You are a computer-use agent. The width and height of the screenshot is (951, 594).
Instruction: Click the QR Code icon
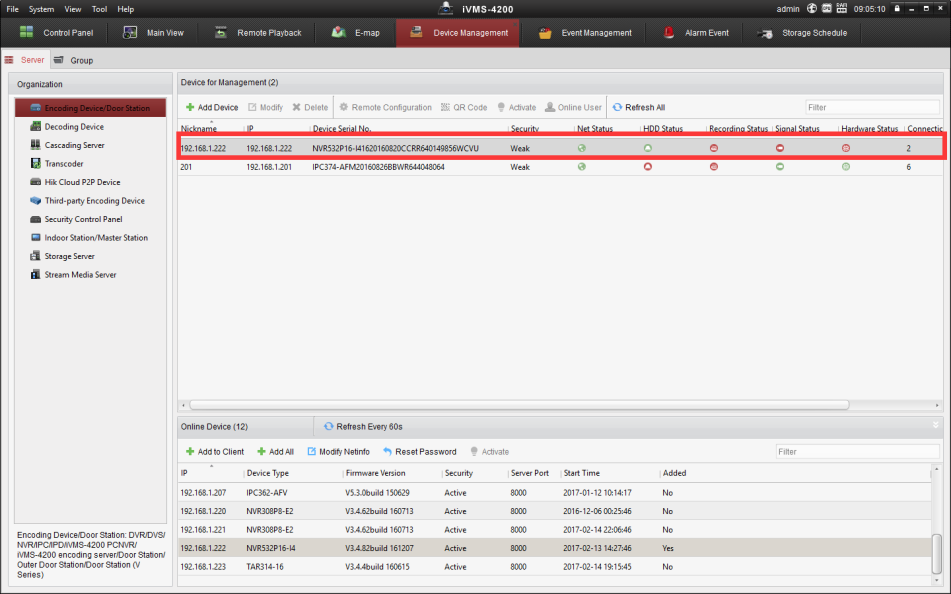point(446,107)
